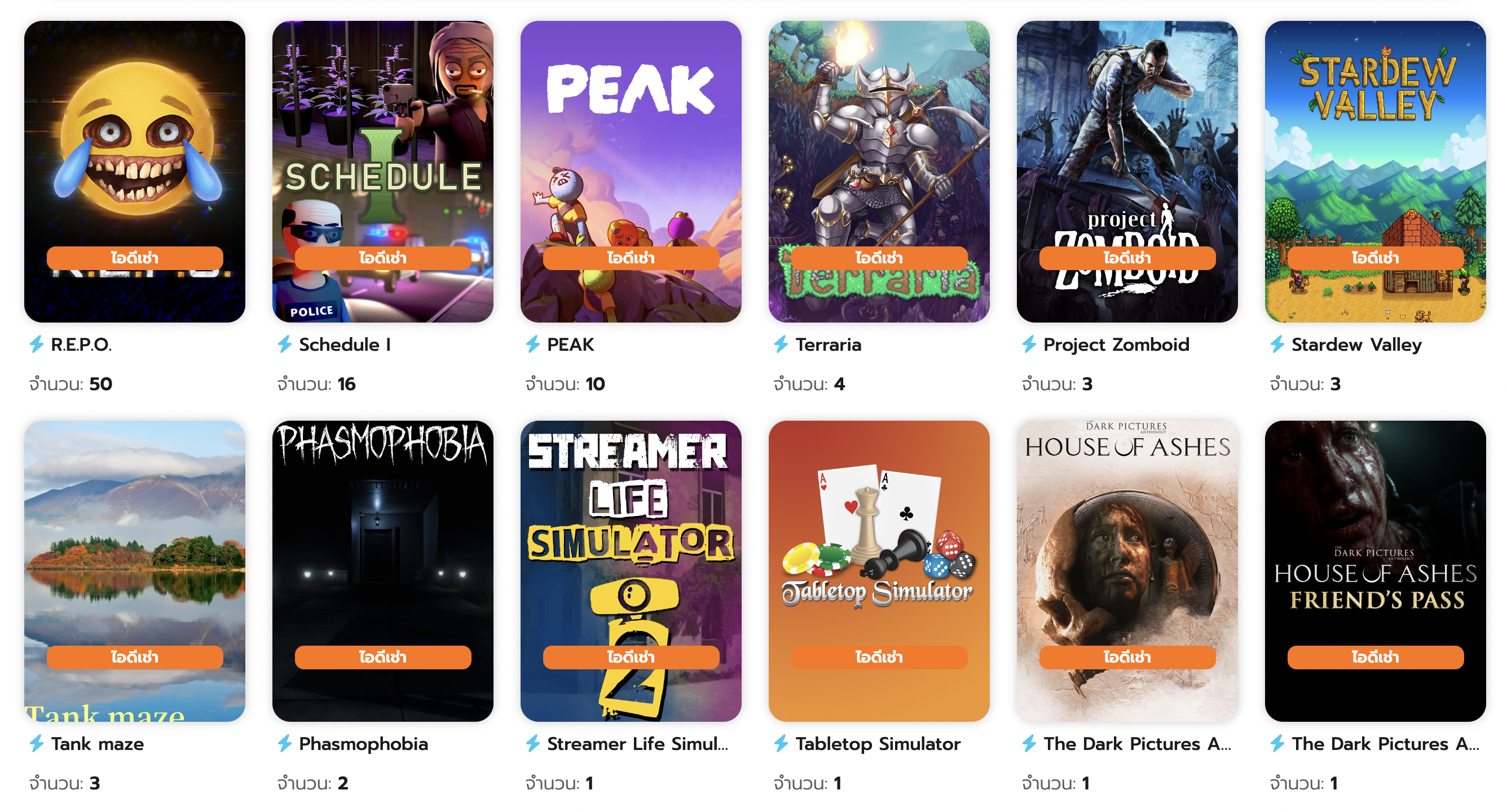Click the lightning icon beside Project Zomboid

(x=1029, y=344)
